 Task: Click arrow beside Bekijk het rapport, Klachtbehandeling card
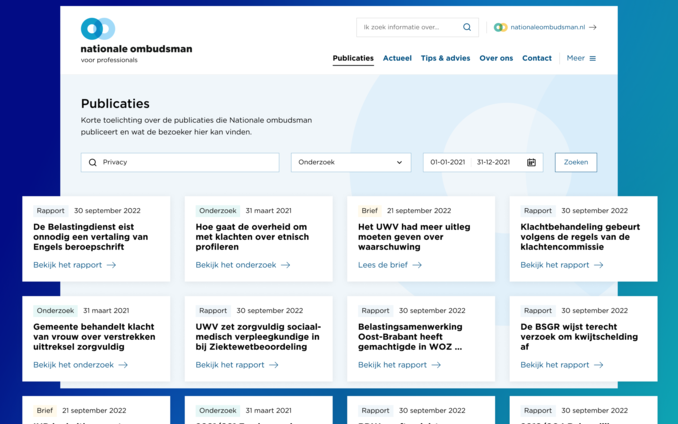tap(598, 265)
